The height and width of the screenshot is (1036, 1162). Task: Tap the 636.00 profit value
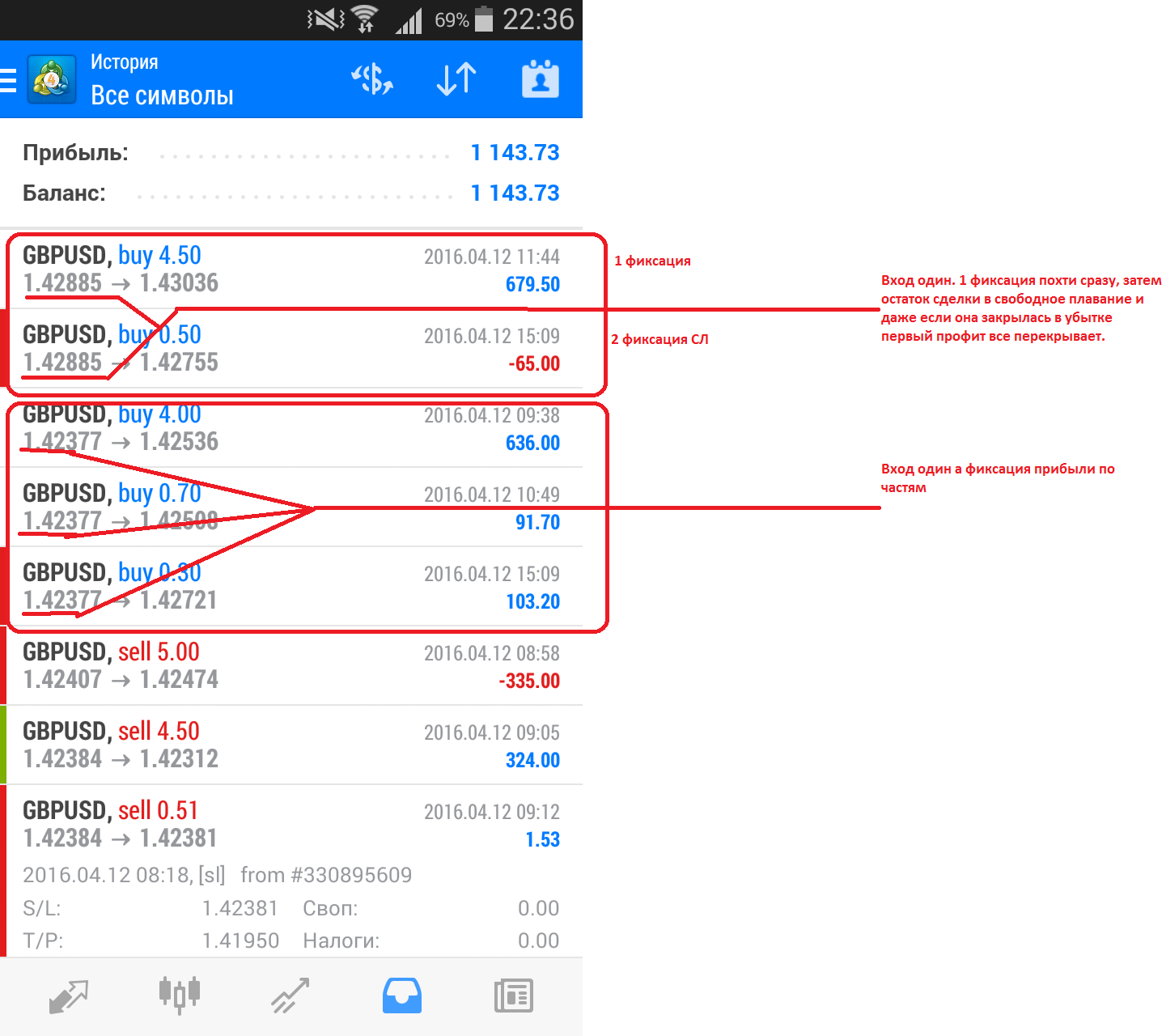coord(532,443)
